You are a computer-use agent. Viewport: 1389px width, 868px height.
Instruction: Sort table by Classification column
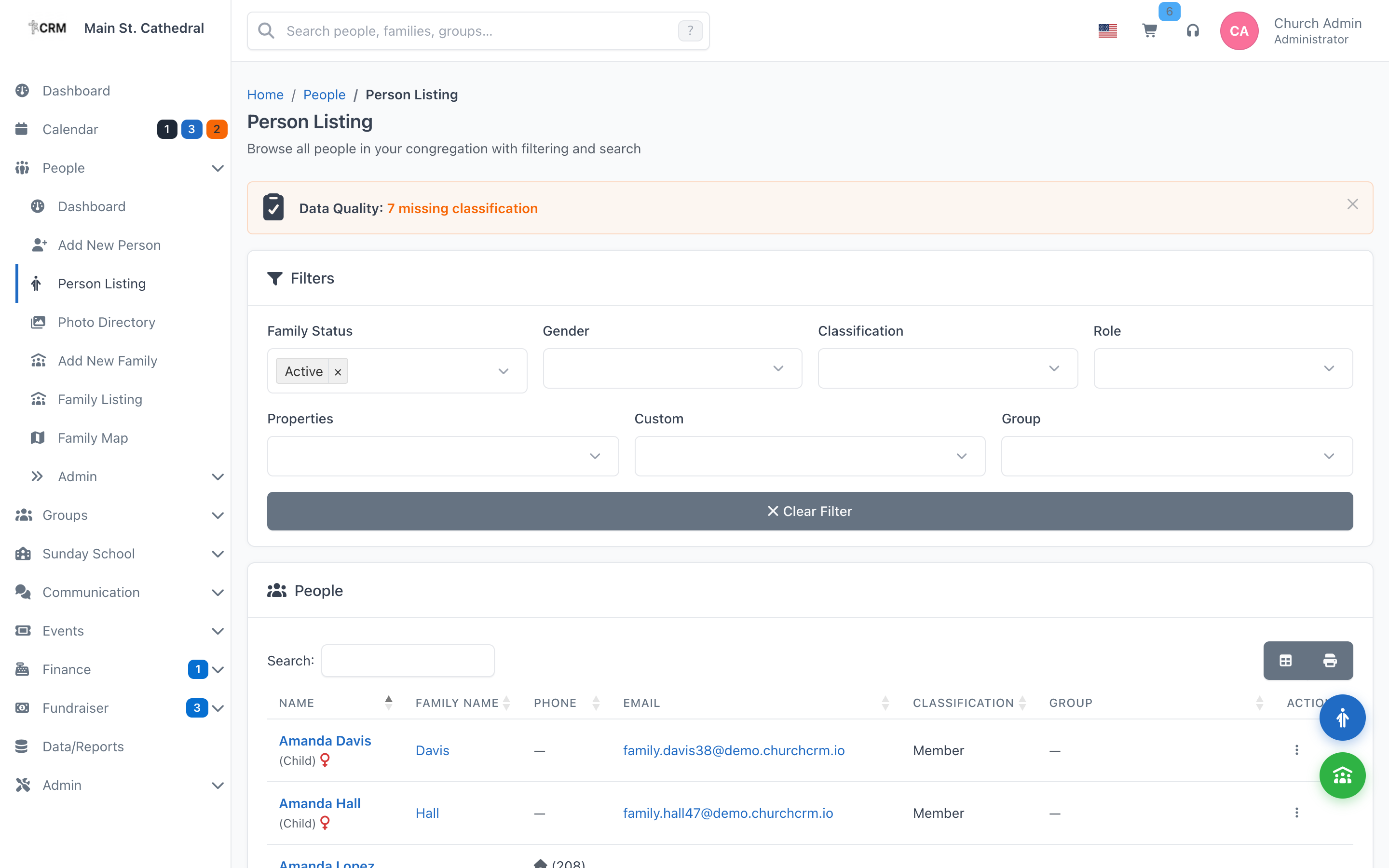pyautogui.click(x=1022, y=703)
